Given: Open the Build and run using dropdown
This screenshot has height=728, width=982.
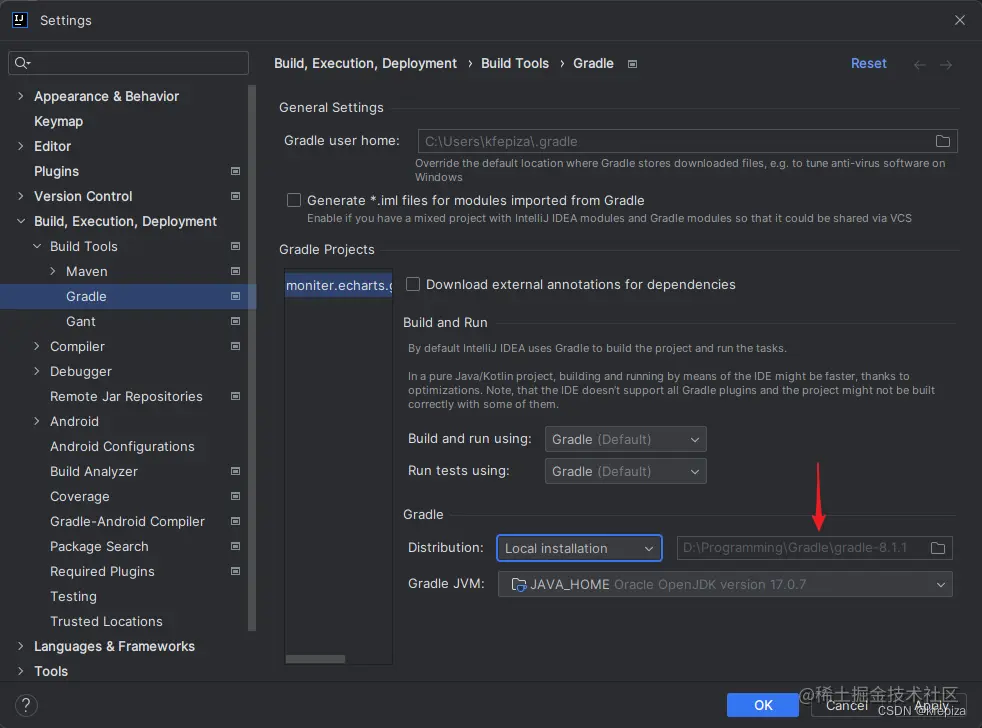Looking at the screenshot, I should (x=626, y=439).
